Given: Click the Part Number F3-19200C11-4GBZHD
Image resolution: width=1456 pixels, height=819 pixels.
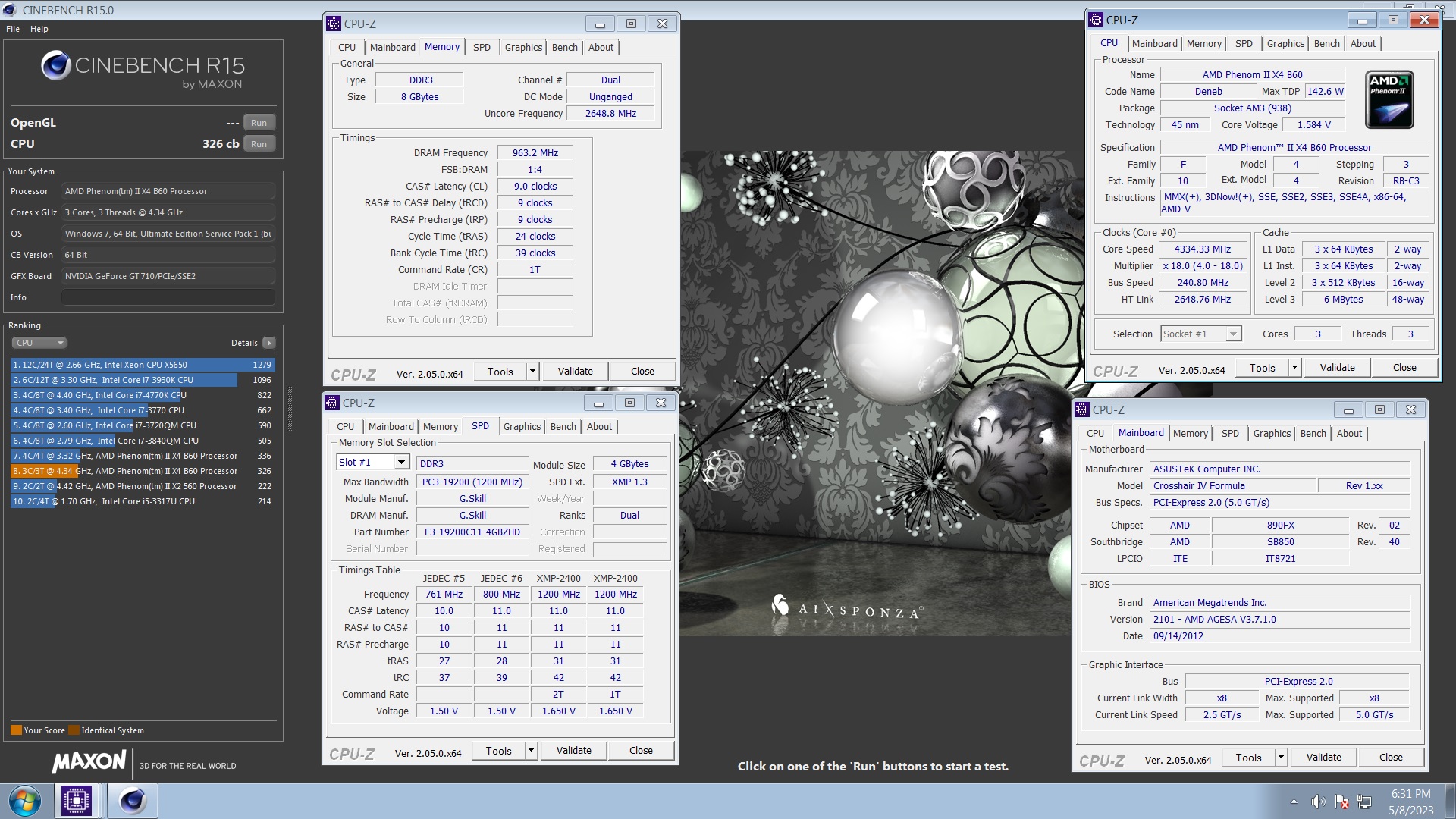Looking at the screenshot, I should 472,532.
